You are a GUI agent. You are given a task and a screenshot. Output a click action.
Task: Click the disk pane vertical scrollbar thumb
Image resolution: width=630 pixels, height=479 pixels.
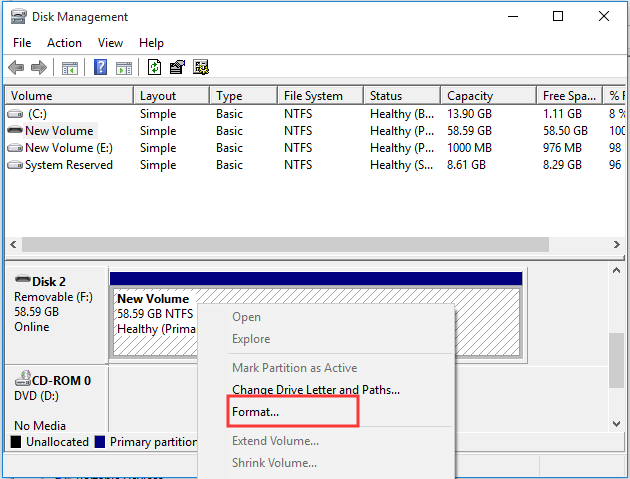coord(616,360)
